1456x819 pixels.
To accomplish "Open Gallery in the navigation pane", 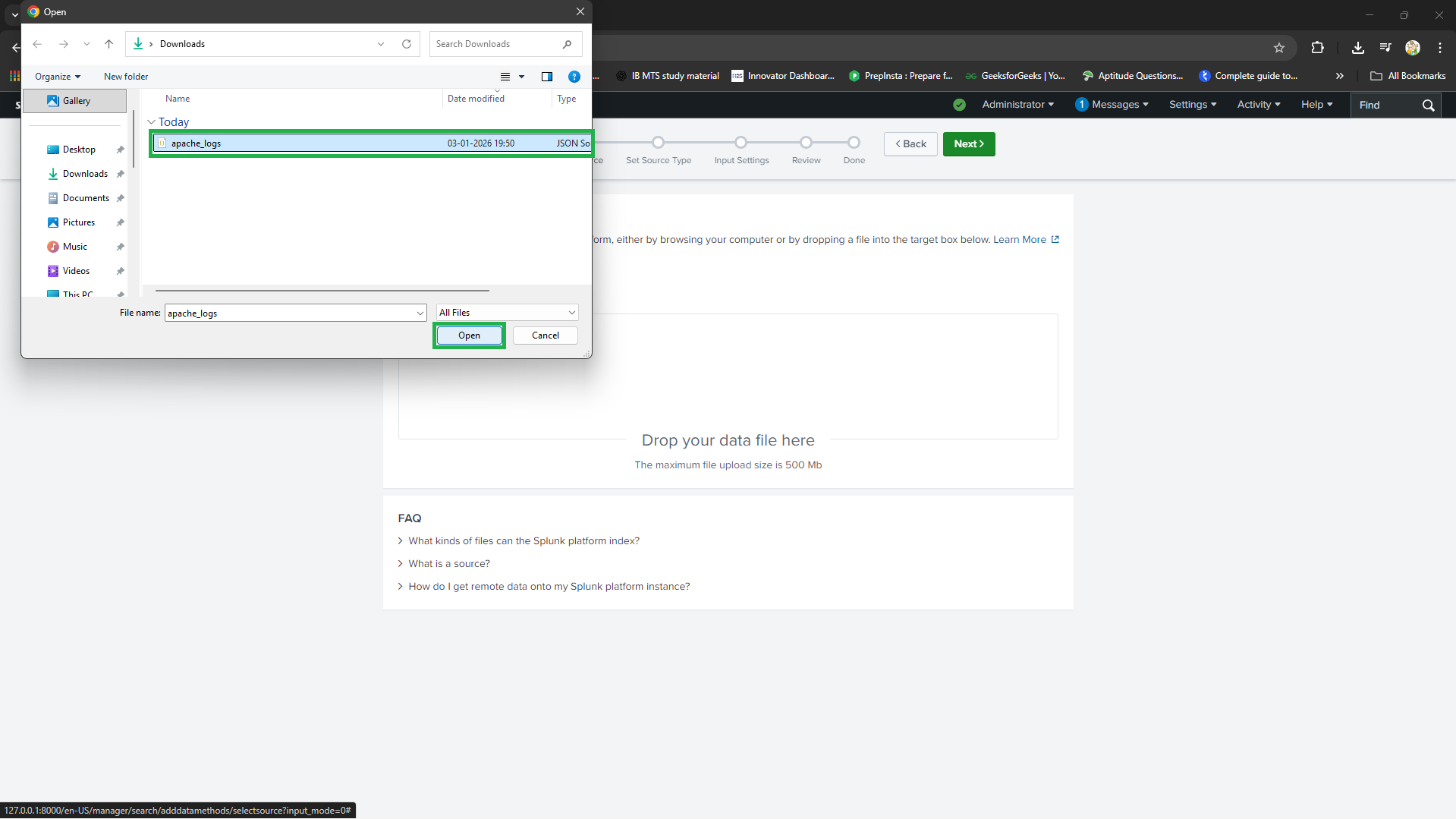I will pyautogui.click(x=75, y=101).
